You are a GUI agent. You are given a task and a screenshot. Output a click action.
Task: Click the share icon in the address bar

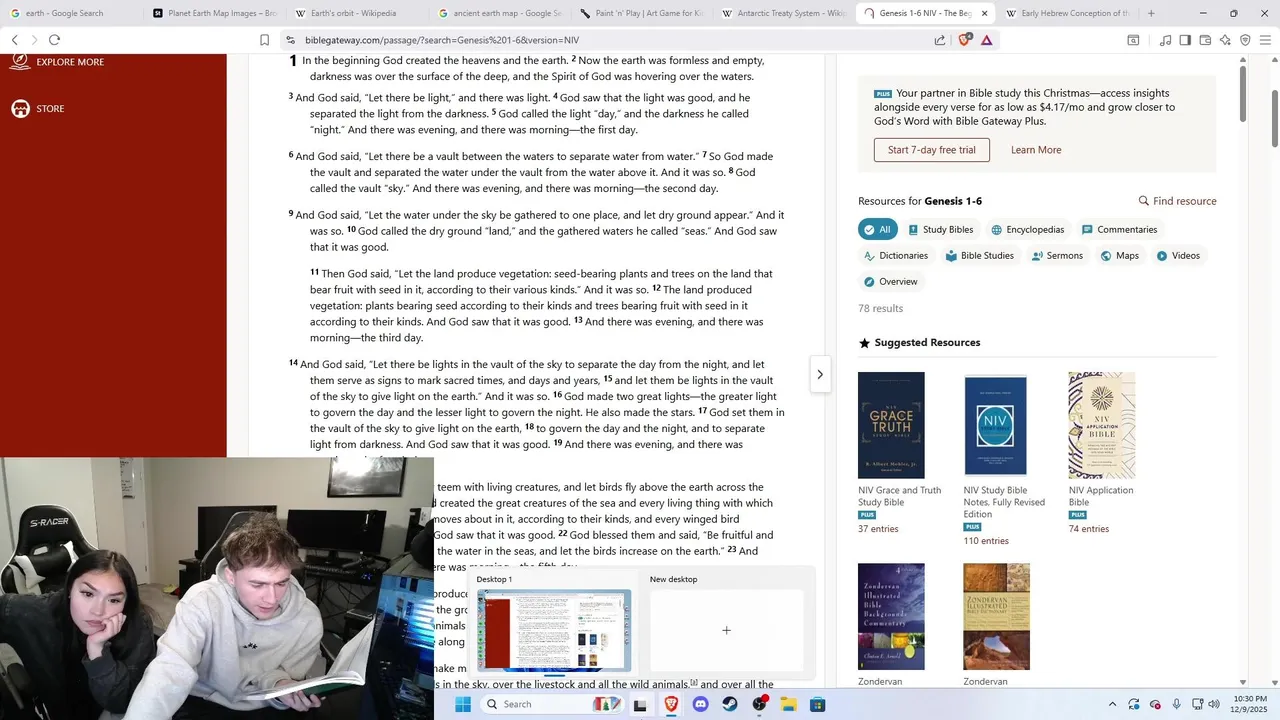coord(940,40)
